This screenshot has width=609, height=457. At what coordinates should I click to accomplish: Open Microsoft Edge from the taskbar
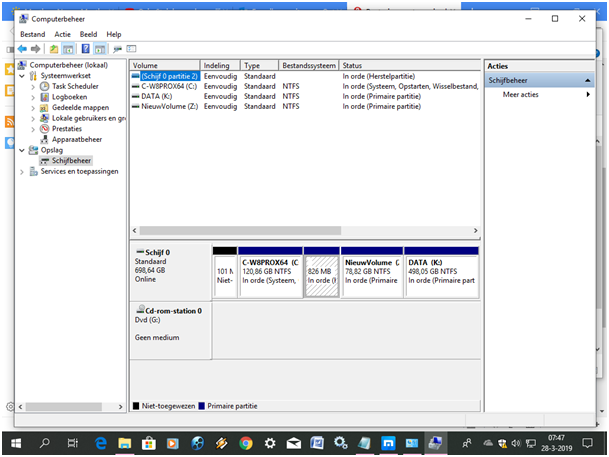click(101, 441)
